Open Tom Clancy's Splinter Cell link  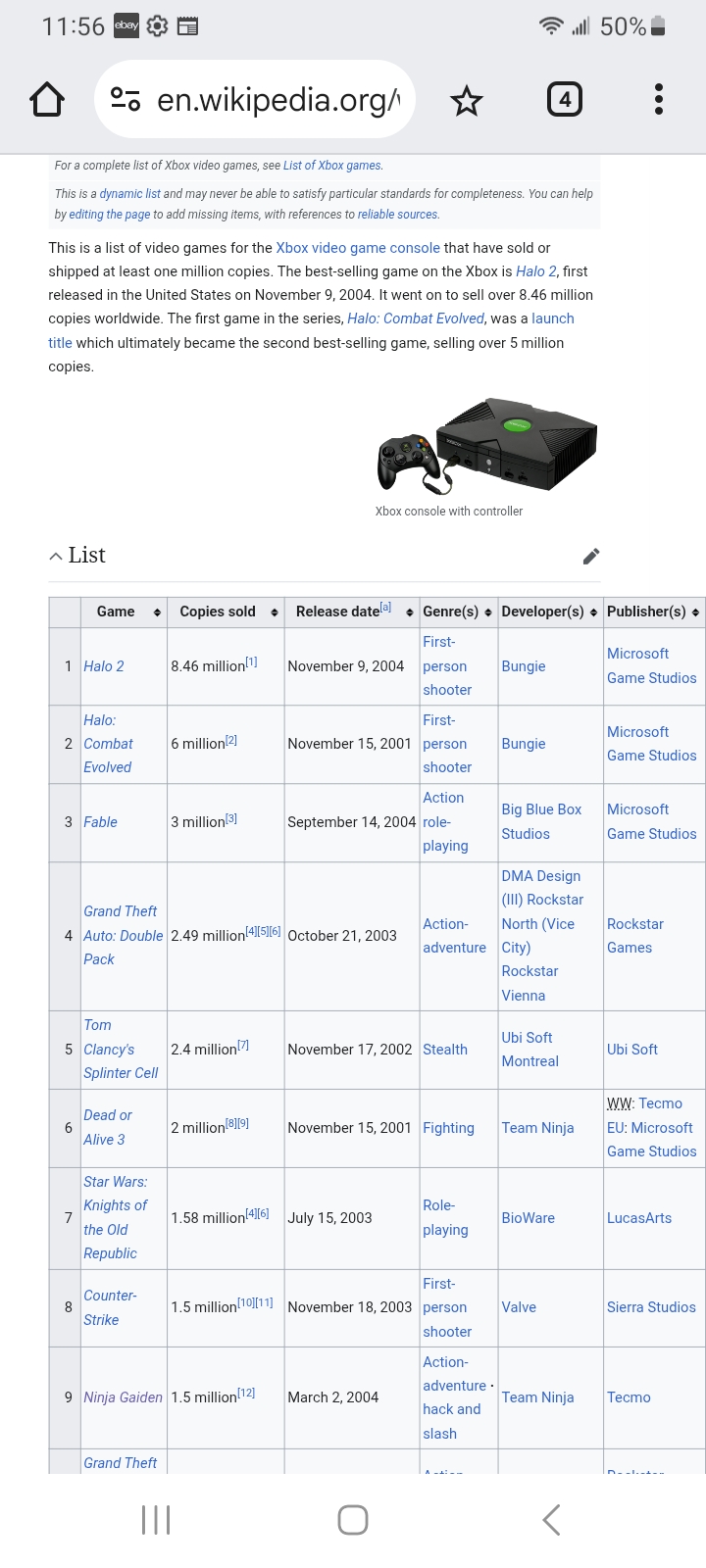point(121,1050)
